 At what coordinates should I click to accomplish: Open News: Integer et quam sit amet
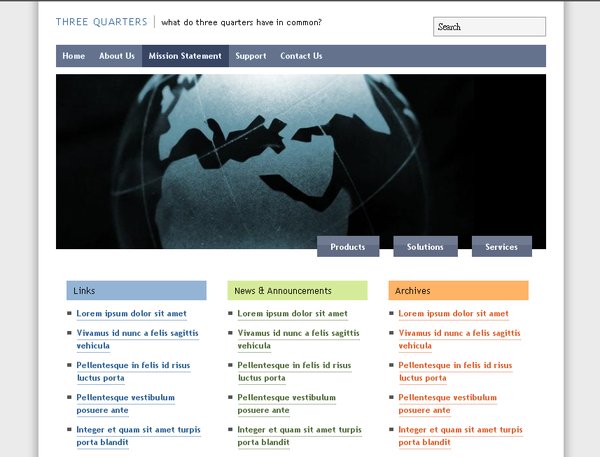[x=299, y=436]
